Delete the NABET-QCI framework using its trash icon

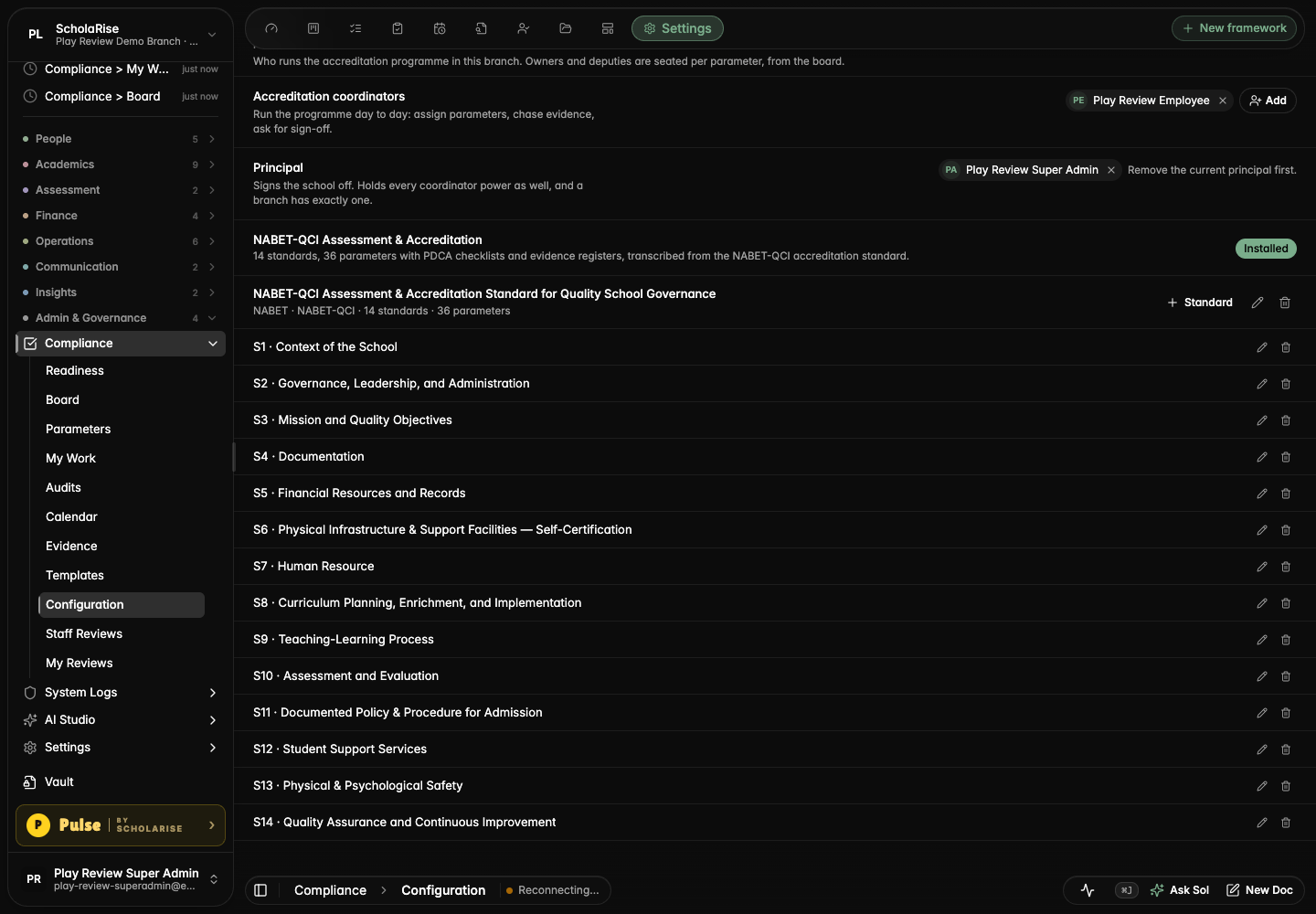point(1285,303)
